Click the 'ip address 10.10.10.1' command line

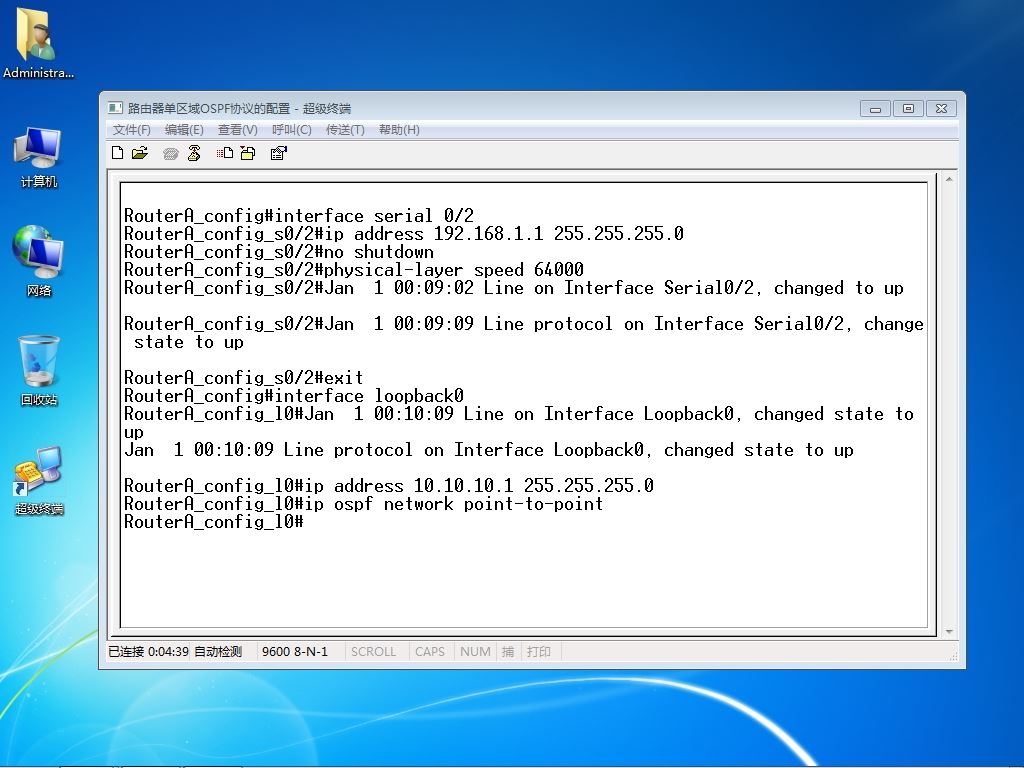389,485
